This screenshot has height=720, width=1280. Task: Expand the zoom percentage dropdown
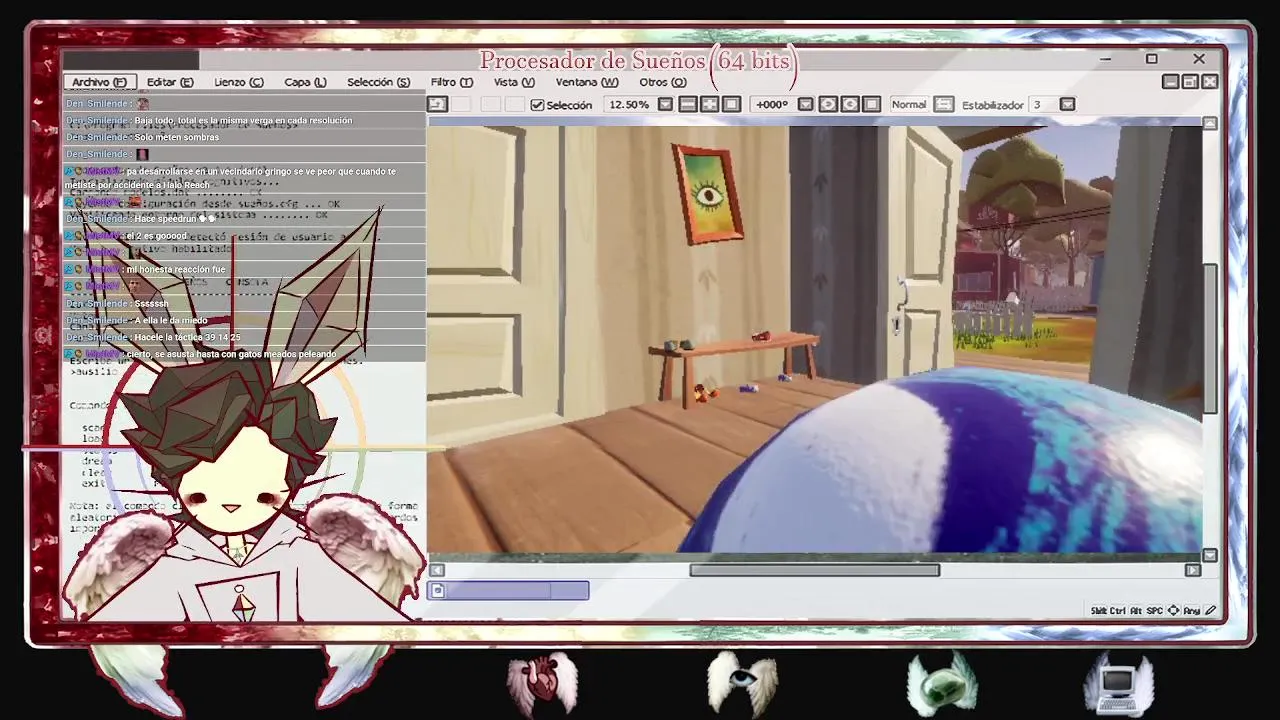point(666,105)
